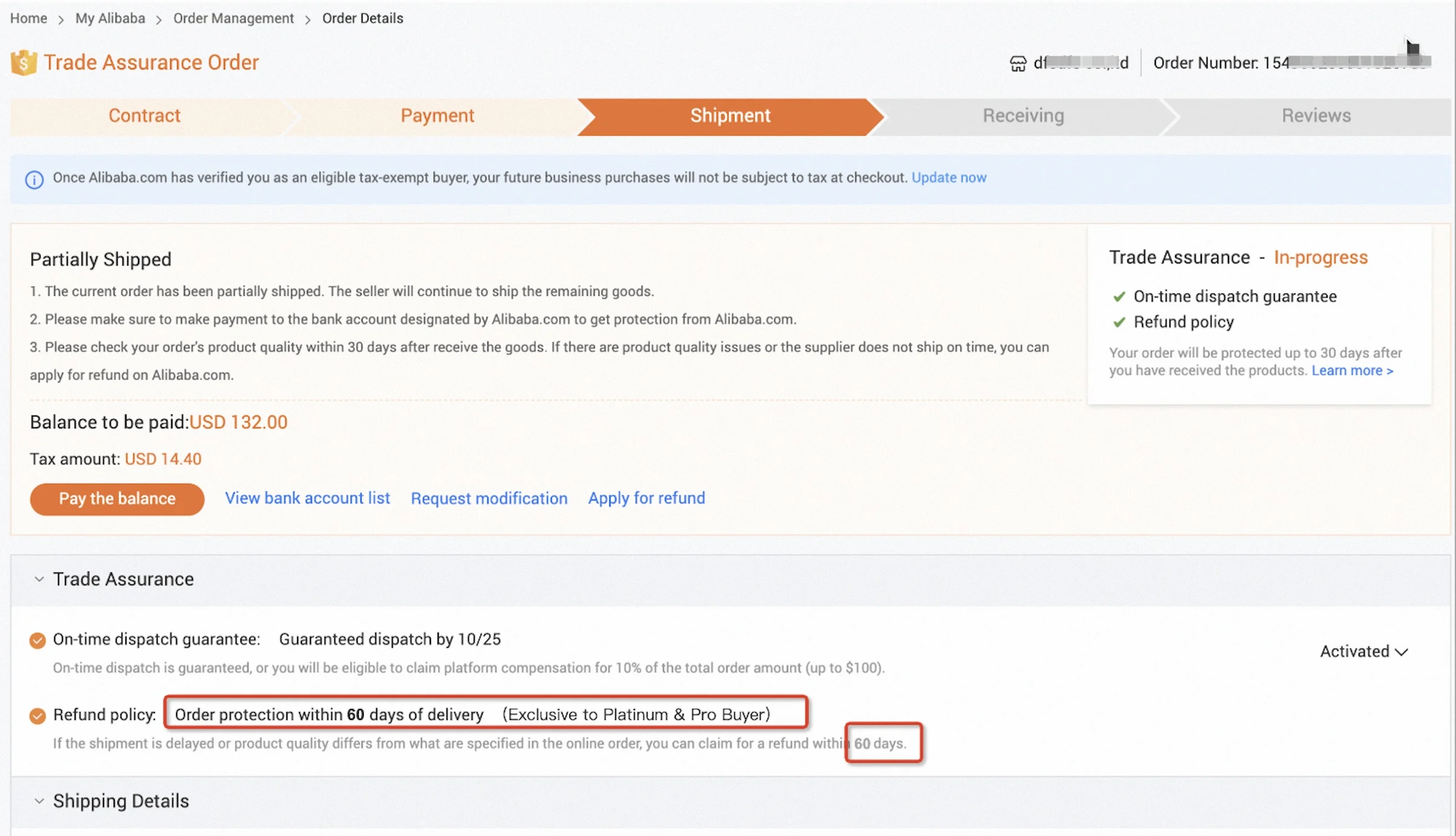The width and height of the screenshot is (1456, 836).
Task: Open the Activated dropdown
Action: [1364, 651]
